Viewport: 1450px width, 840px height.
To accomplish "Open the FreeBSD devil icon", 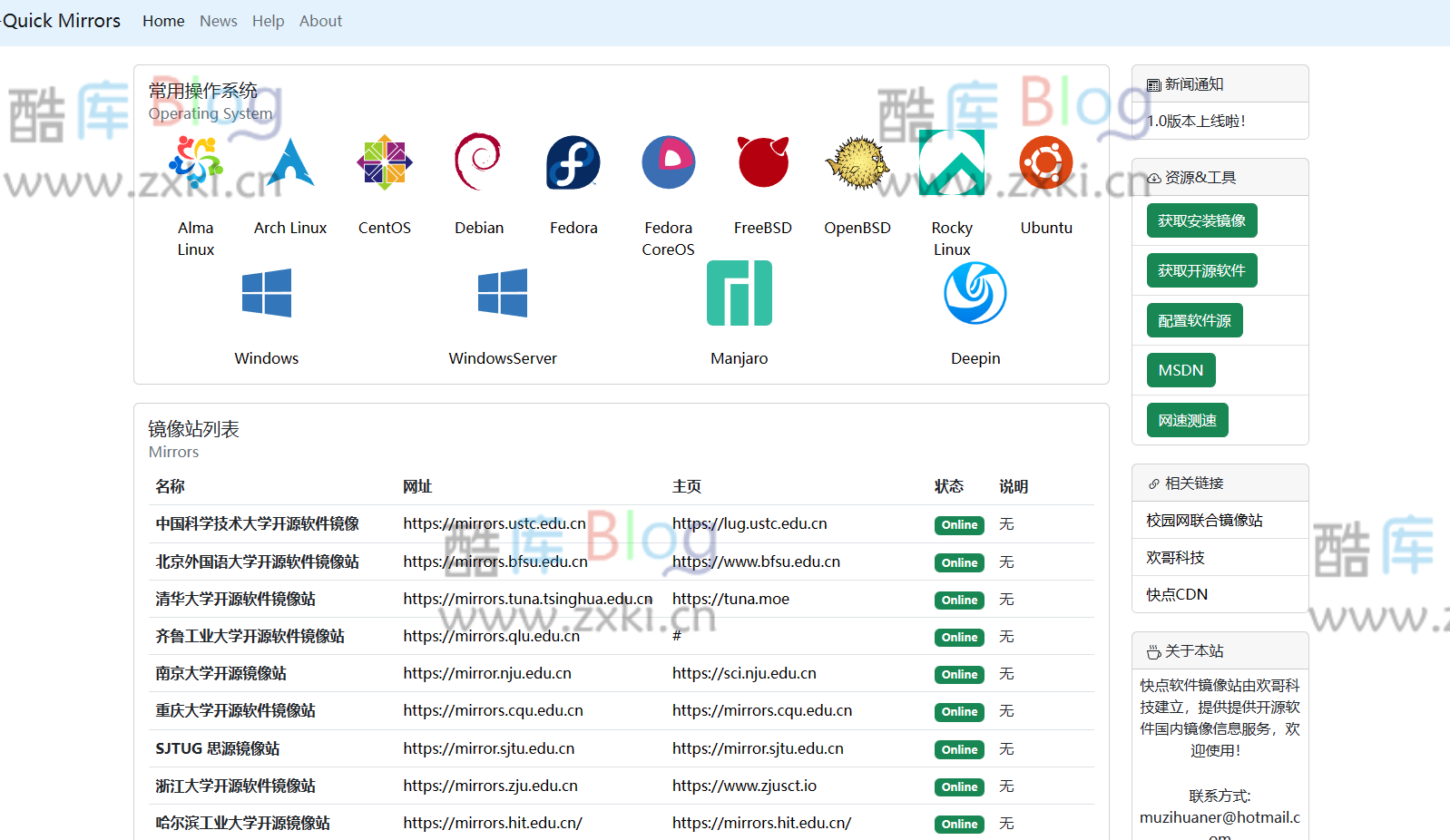I will 763,162.
